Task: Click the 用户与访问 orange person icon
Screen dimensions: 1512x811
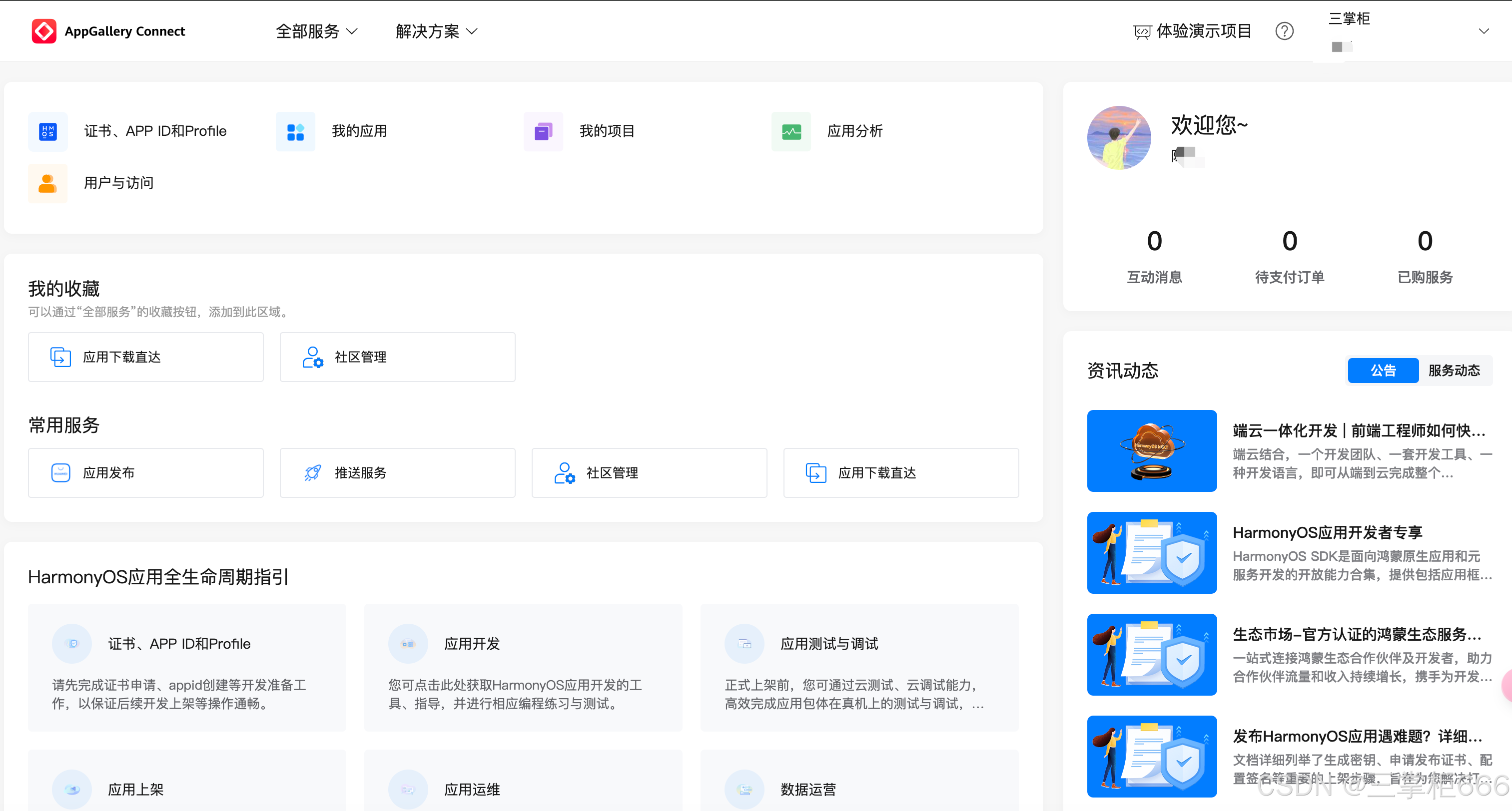Action: pyautogui.click(x=48, y=183)
